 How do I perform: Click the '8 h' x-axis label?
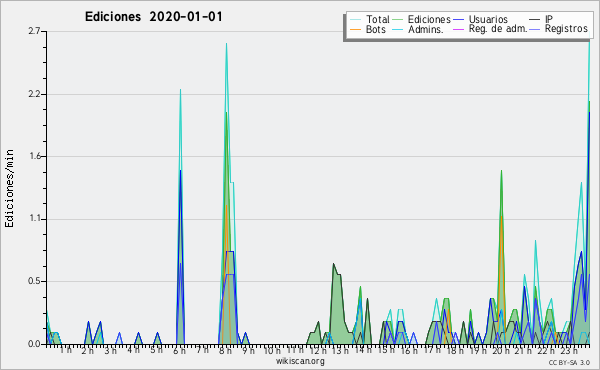(x=225, y=351)
